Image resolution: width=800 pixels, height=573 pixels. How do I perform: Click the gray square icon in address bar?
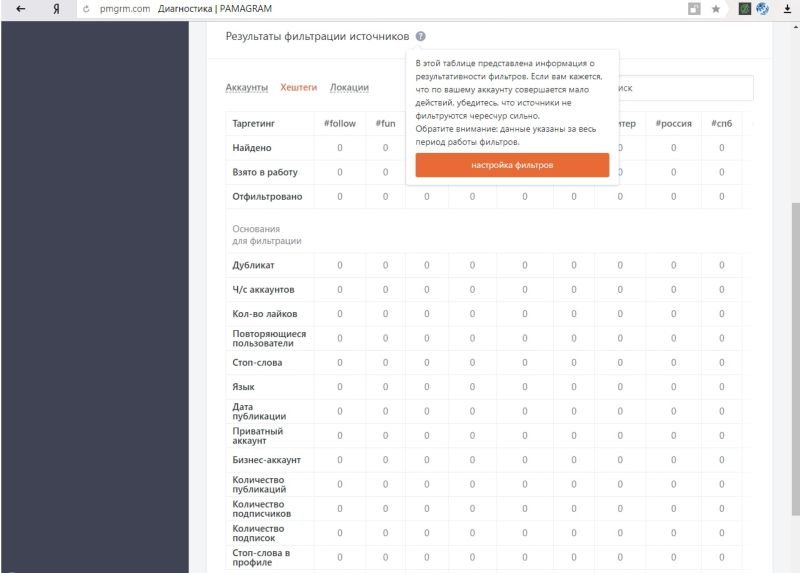coord(694,9)
